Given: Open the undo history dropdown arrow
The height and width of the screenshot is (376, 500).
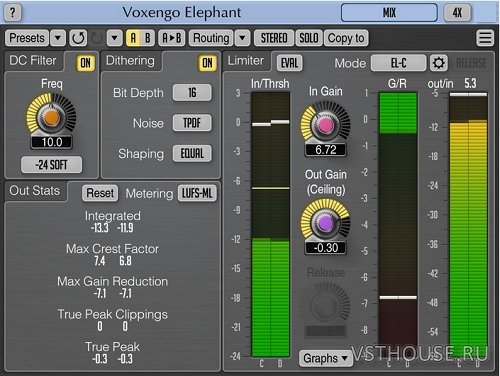Looking at the screenshot, I should click(x=115, y=38).
